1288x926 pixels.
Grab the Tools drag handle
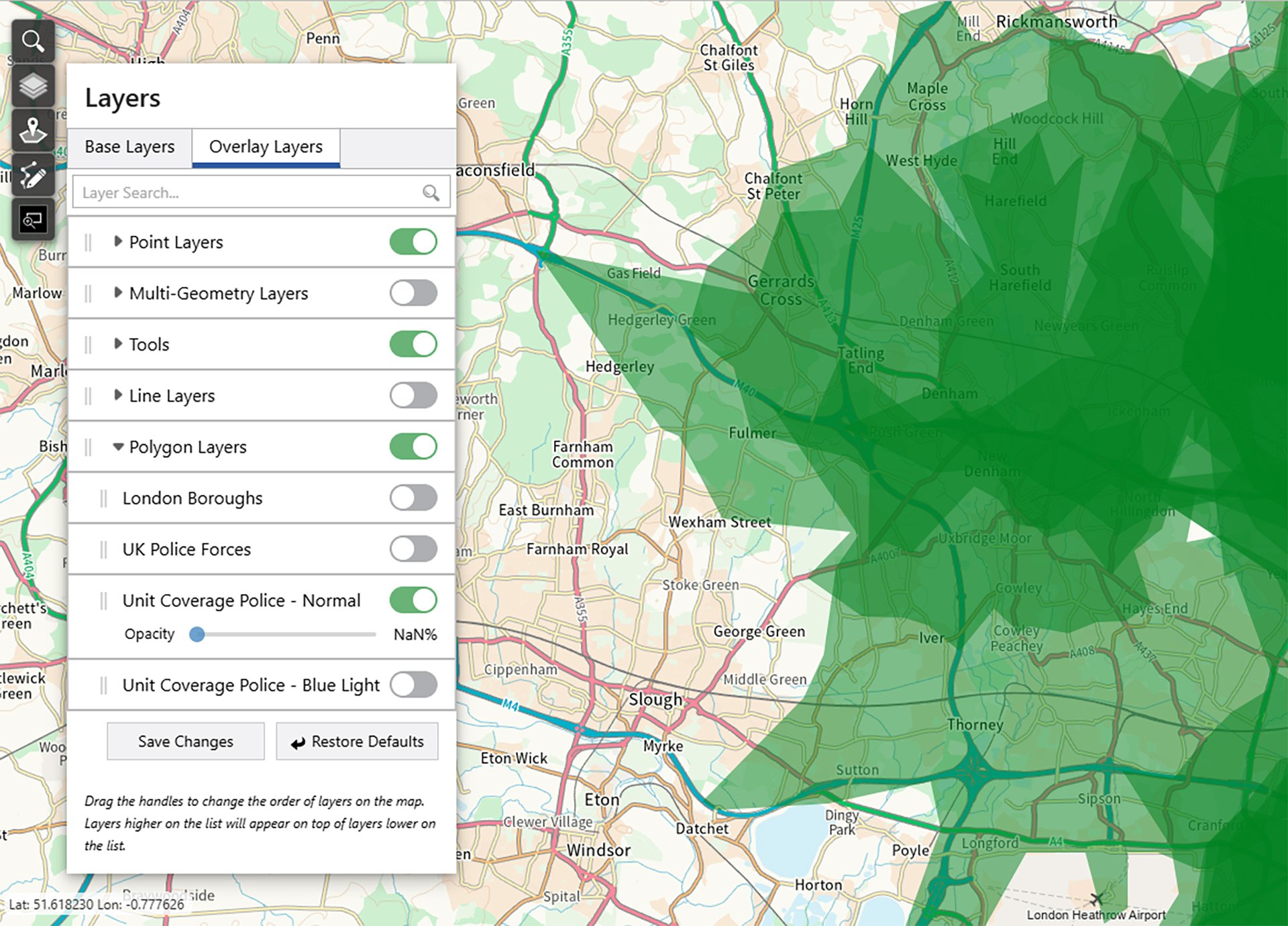88,345
